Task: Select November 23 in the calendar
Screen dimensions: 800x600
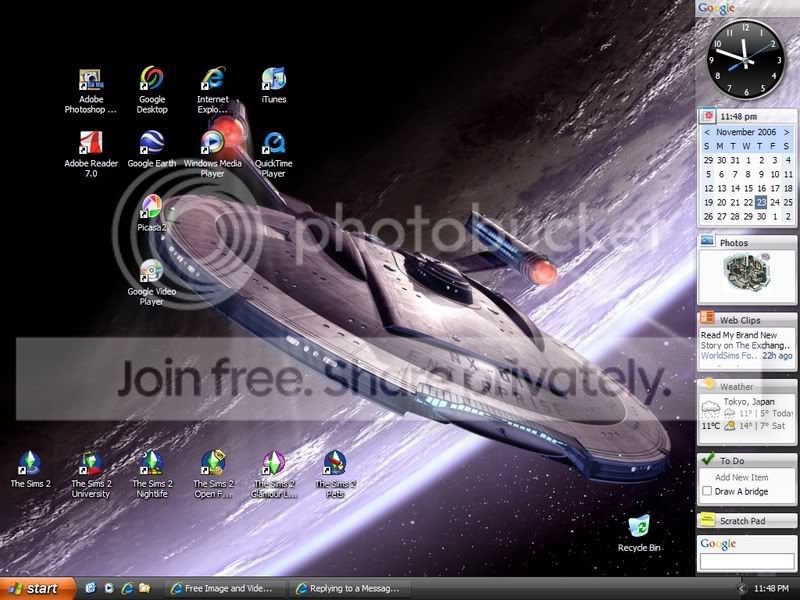Action: 761,202
